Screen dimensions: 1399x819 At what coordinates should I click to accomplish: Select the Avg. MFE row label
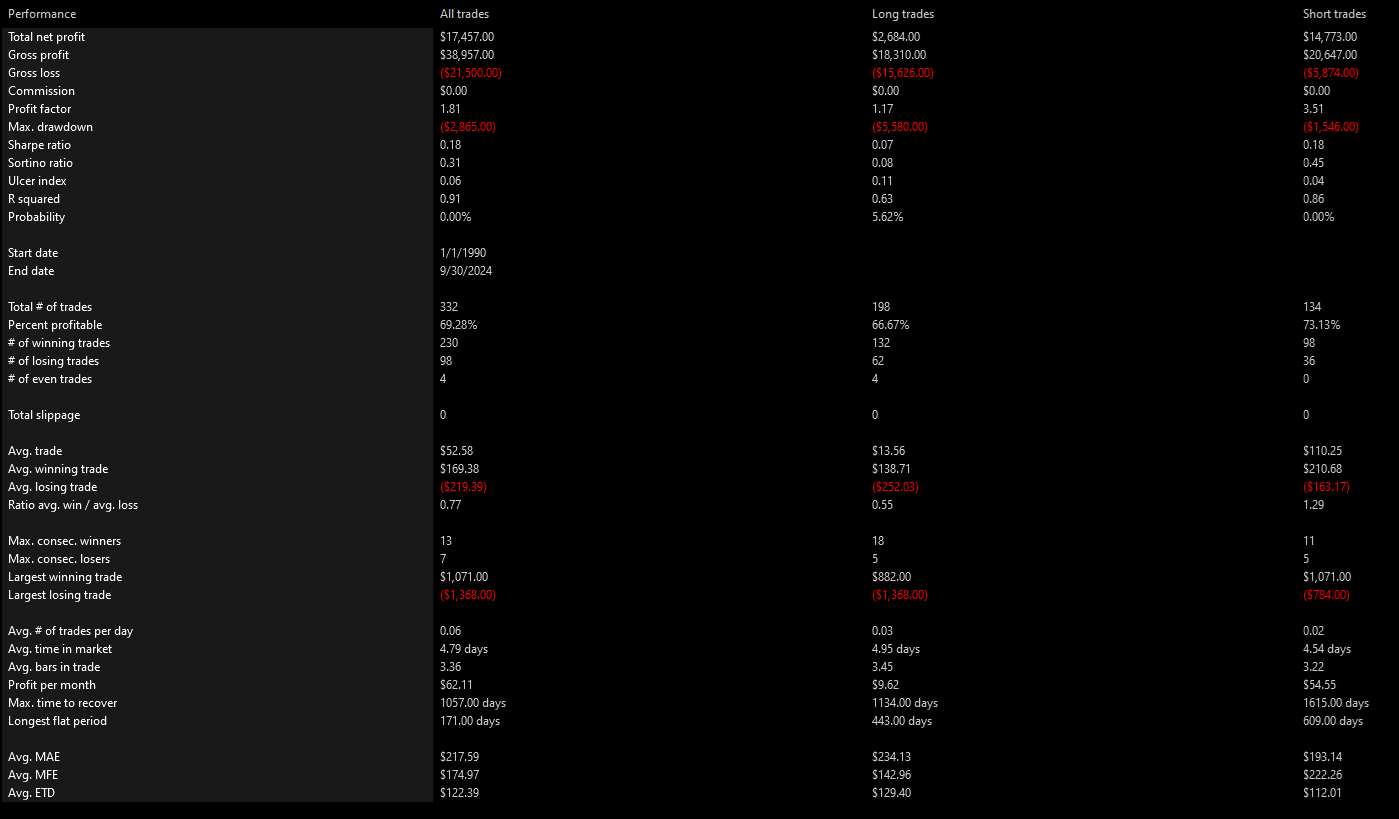34,775
